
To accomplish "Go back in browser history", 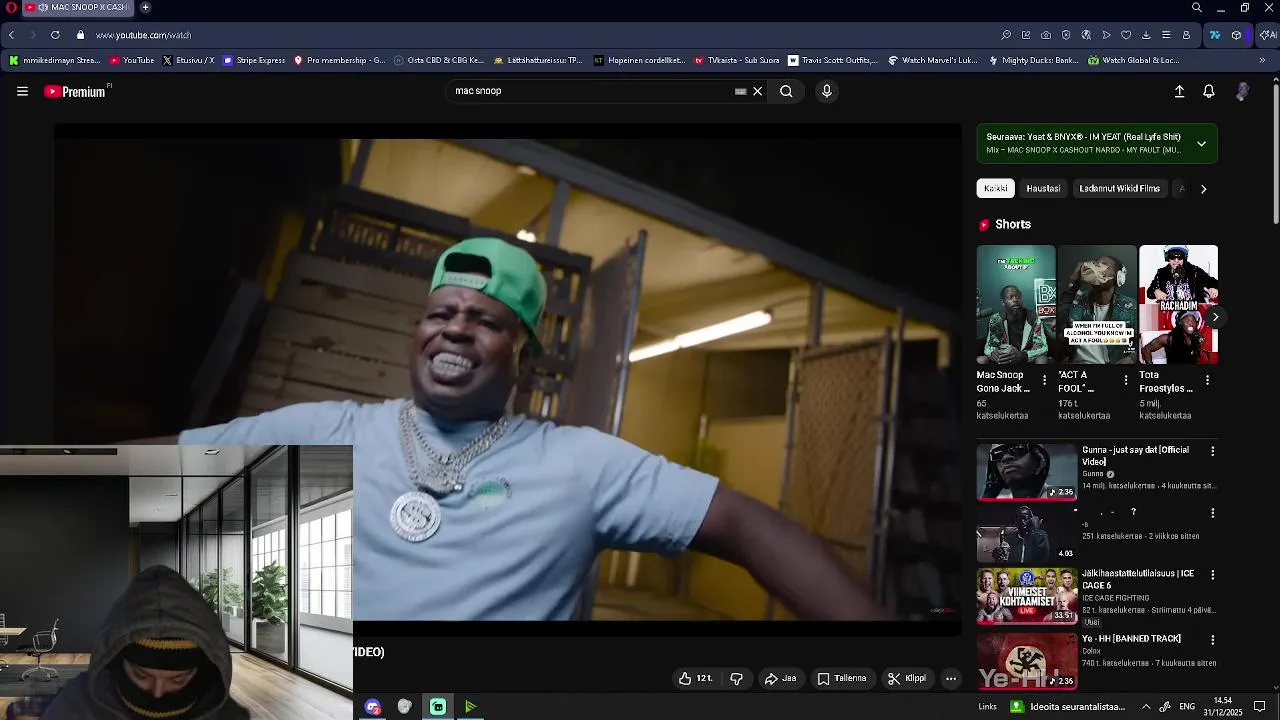I will (x=11, y=35).
